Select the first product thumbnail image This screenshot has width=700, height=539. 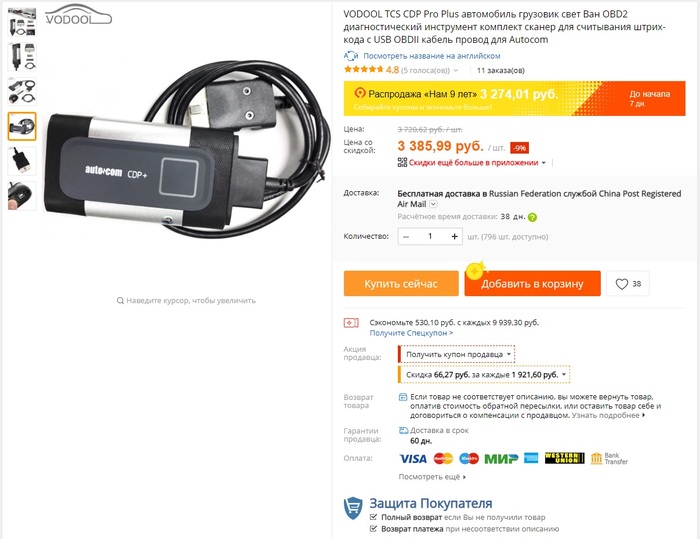(22, 21)
